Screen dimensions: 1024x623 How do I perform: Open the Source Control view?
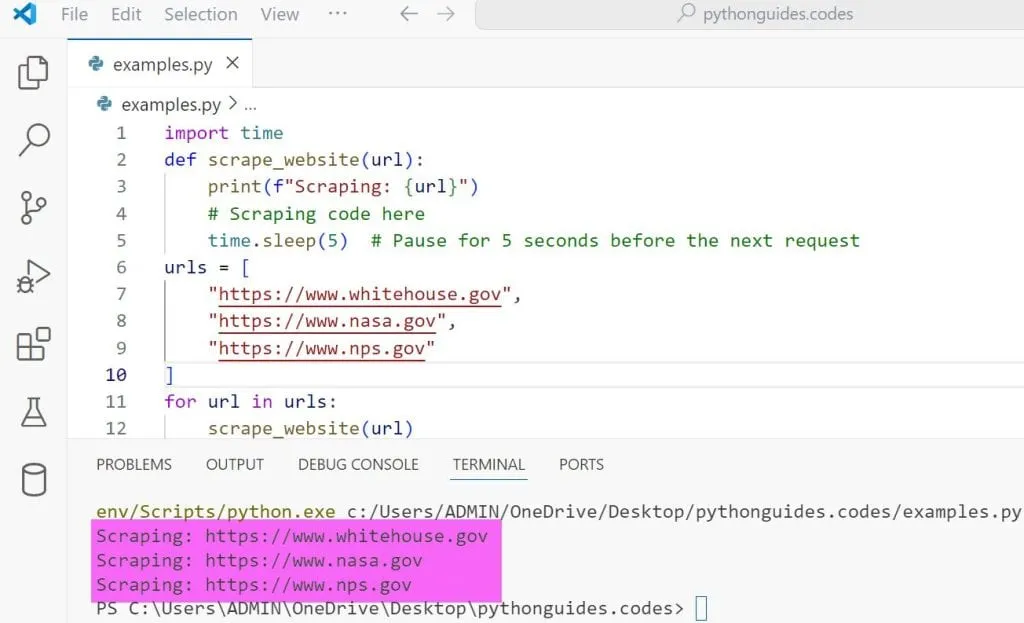tap(33, 209)
